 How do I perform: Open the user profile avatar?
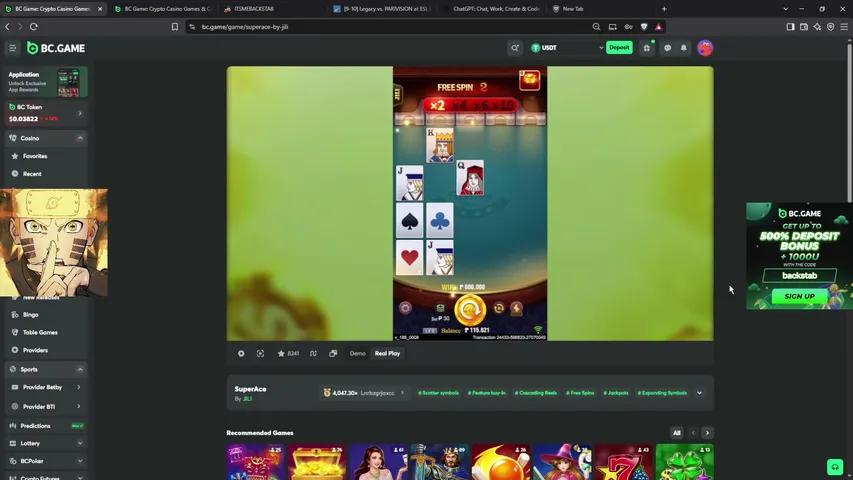click(x=705, y=48)
